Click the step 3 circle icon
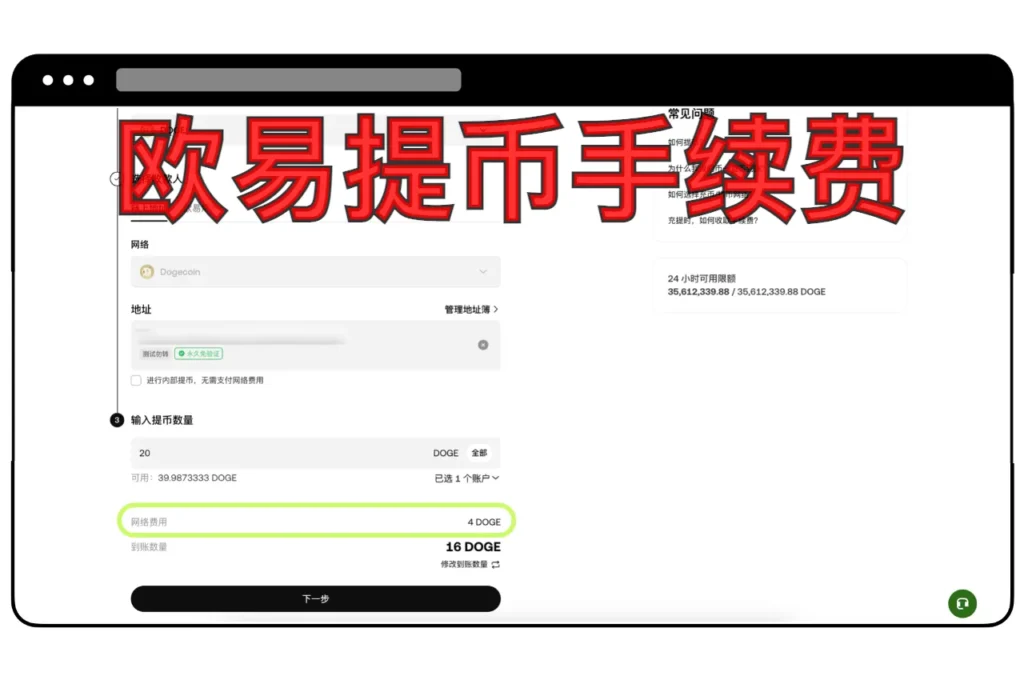Screen dimensions: 1024x684 click(x=116, y=420)
